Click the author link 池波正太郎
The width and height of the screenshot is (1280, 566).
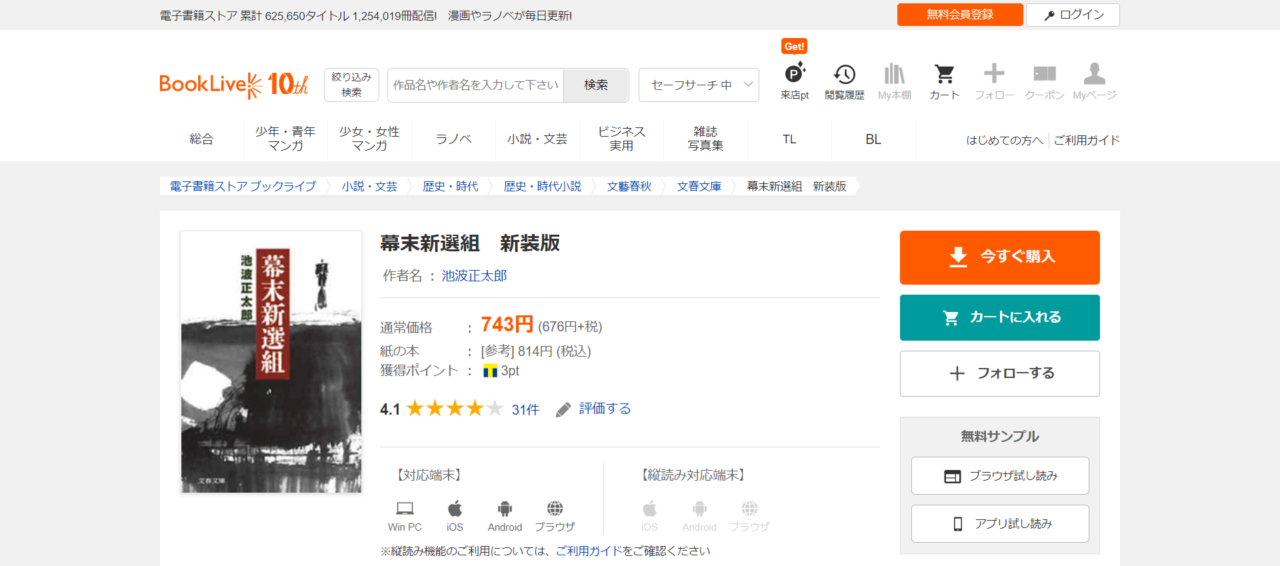[474, 275]
